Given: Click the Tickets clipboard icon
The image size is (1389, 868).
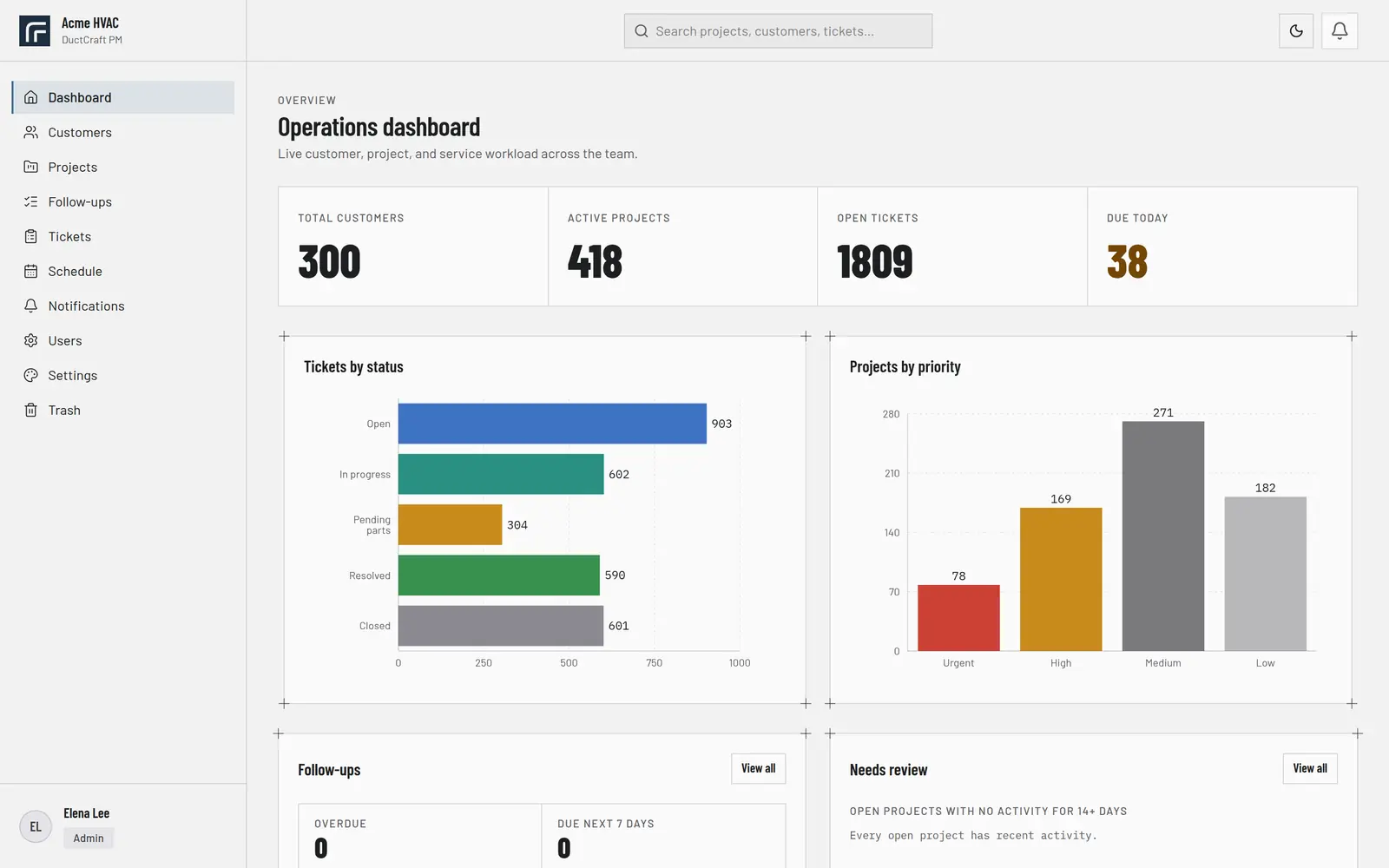Looking at the screenshot, I should pos(31,236).
